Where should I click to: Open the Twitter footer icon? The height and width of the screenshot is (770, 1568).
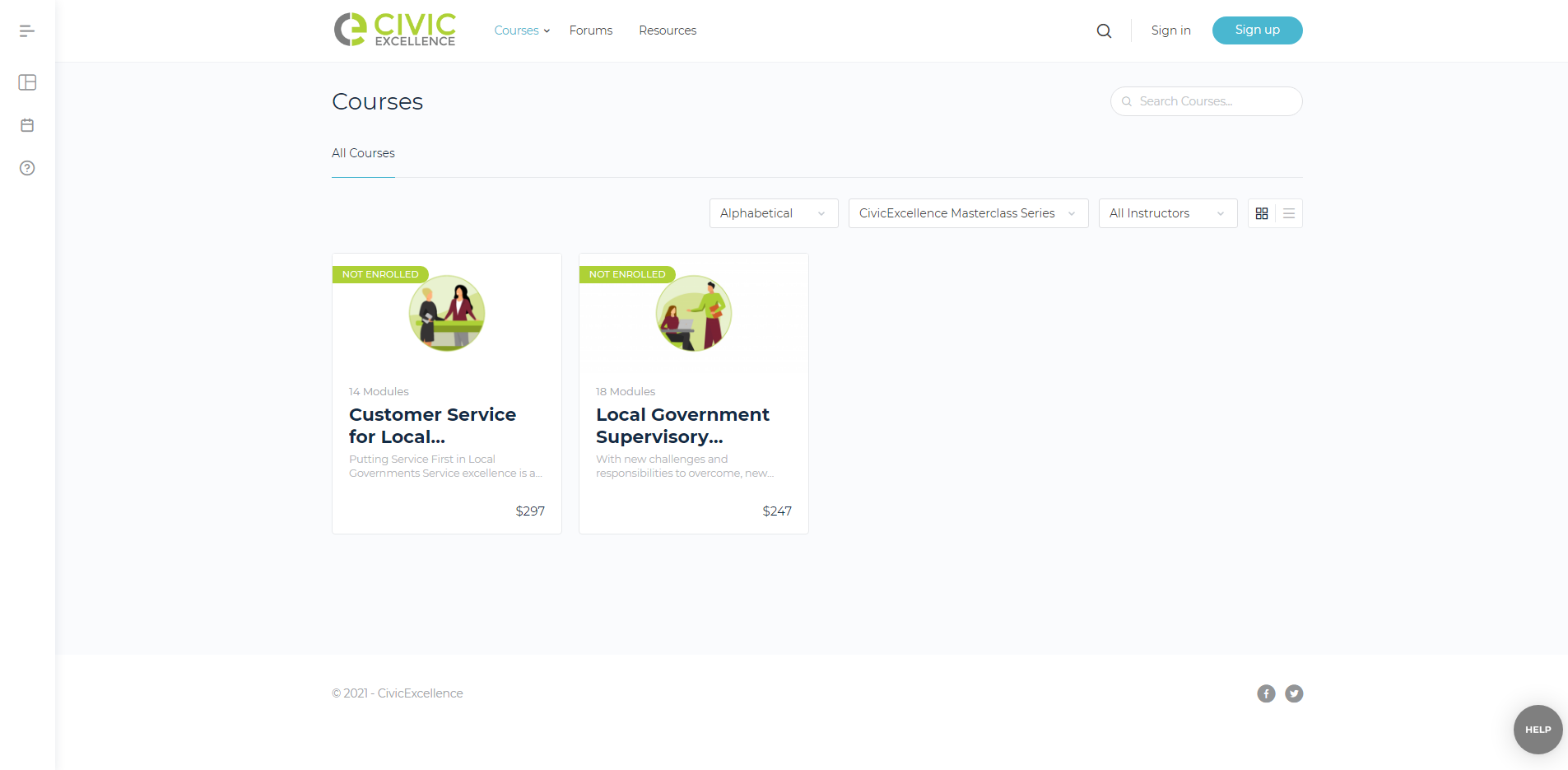pyautogui.click(x=1294, y=693)
